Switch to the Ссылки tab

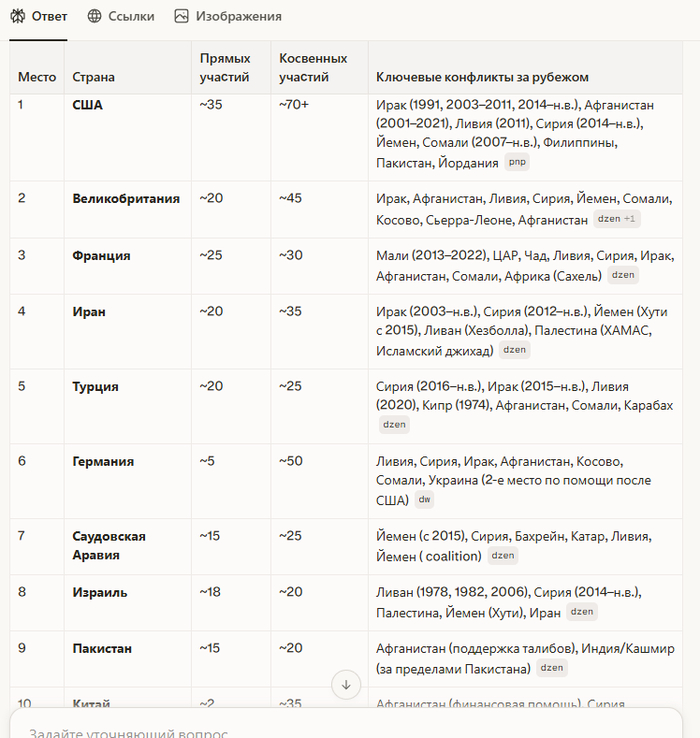(x=121, y=16)
